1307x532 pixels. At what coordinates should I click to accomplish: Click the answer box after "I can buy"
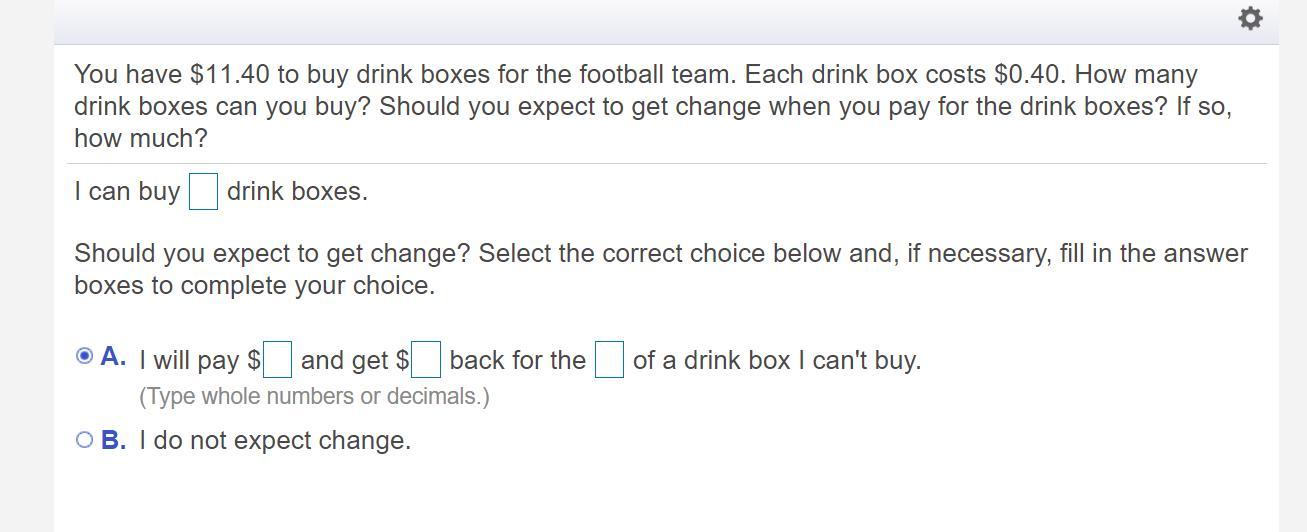click(x=204, y=191)
